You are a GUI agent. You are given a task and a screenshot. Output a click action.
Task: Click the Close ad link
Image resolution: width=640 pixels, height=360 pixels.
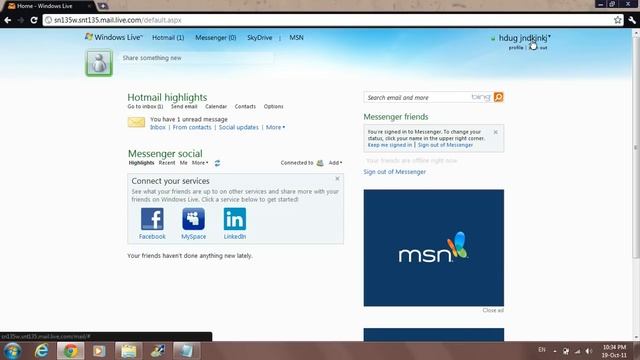pos(493,311)
